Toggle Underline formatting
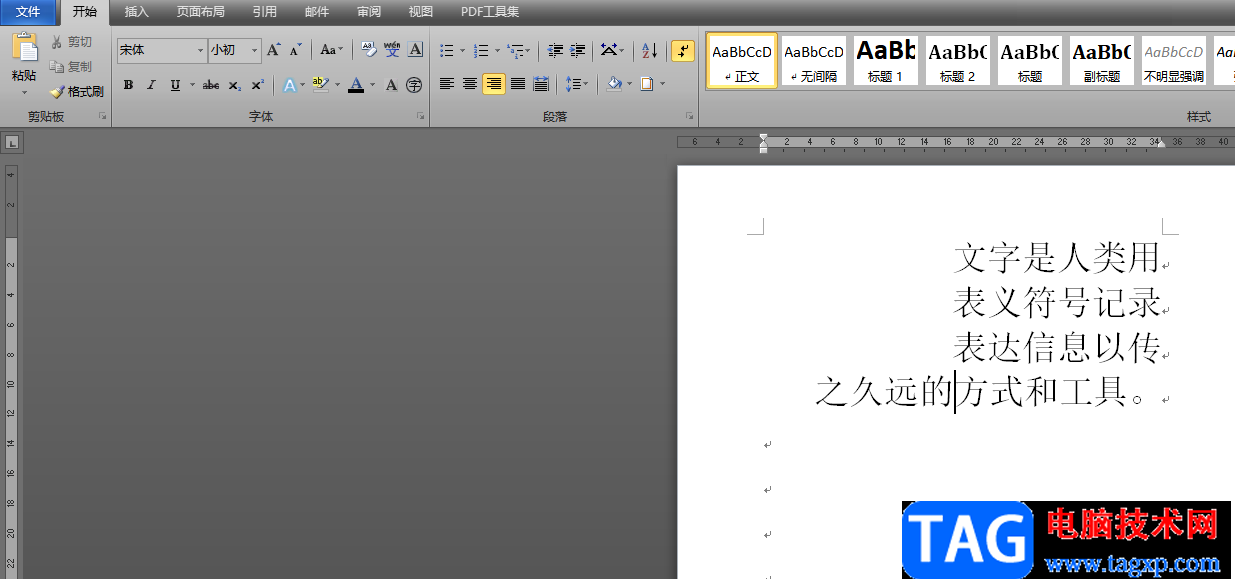This screenshot has width=1235, height=579. pos(175,85)
